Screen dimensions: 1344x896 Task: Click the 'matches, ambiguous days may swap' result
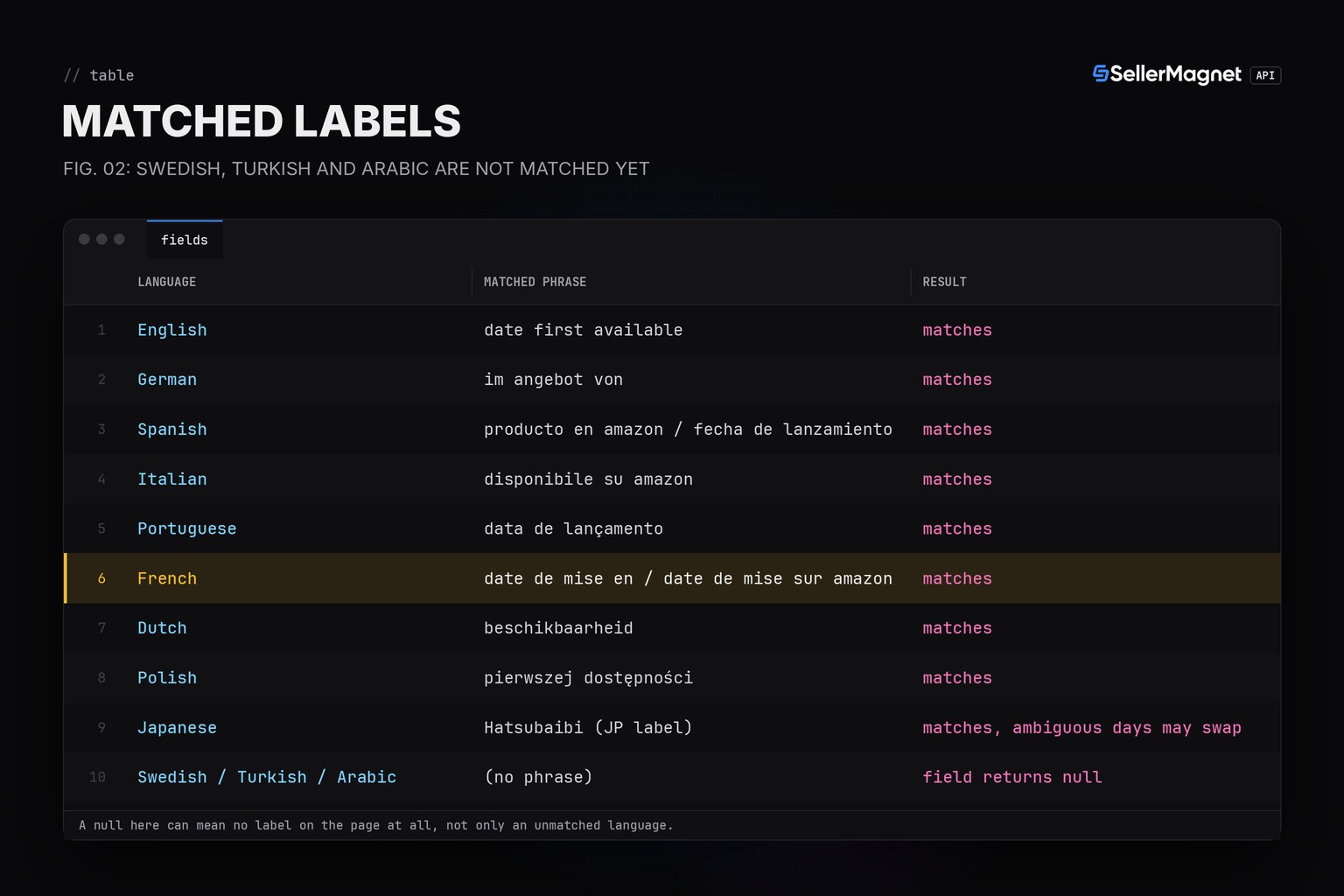pyautogui.click(x=1082, y=728)
